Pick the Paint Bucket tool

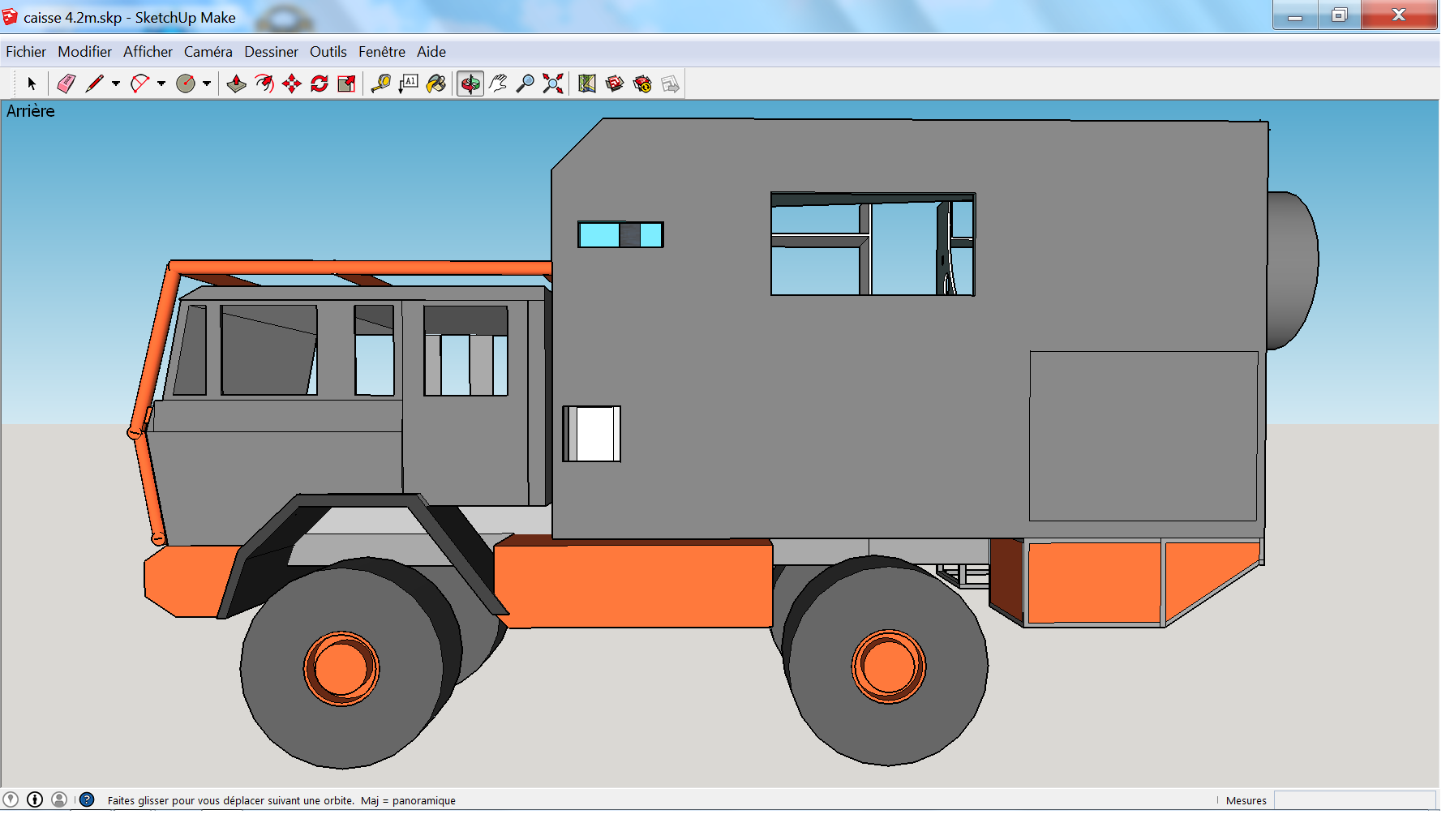(436, 84)
